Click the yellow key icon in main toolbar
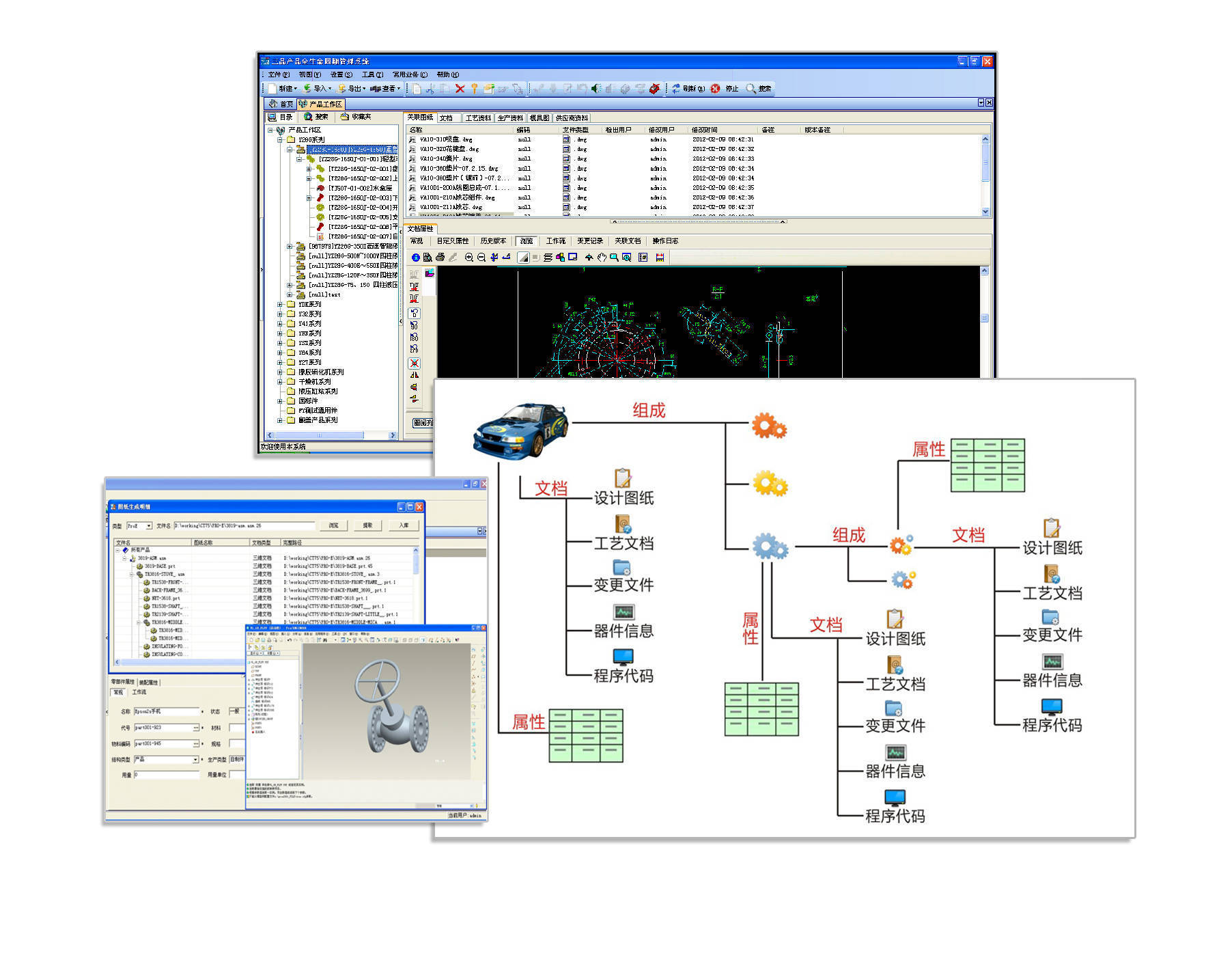The height and width of the screenshot is (962, 1232). point(474,89)
